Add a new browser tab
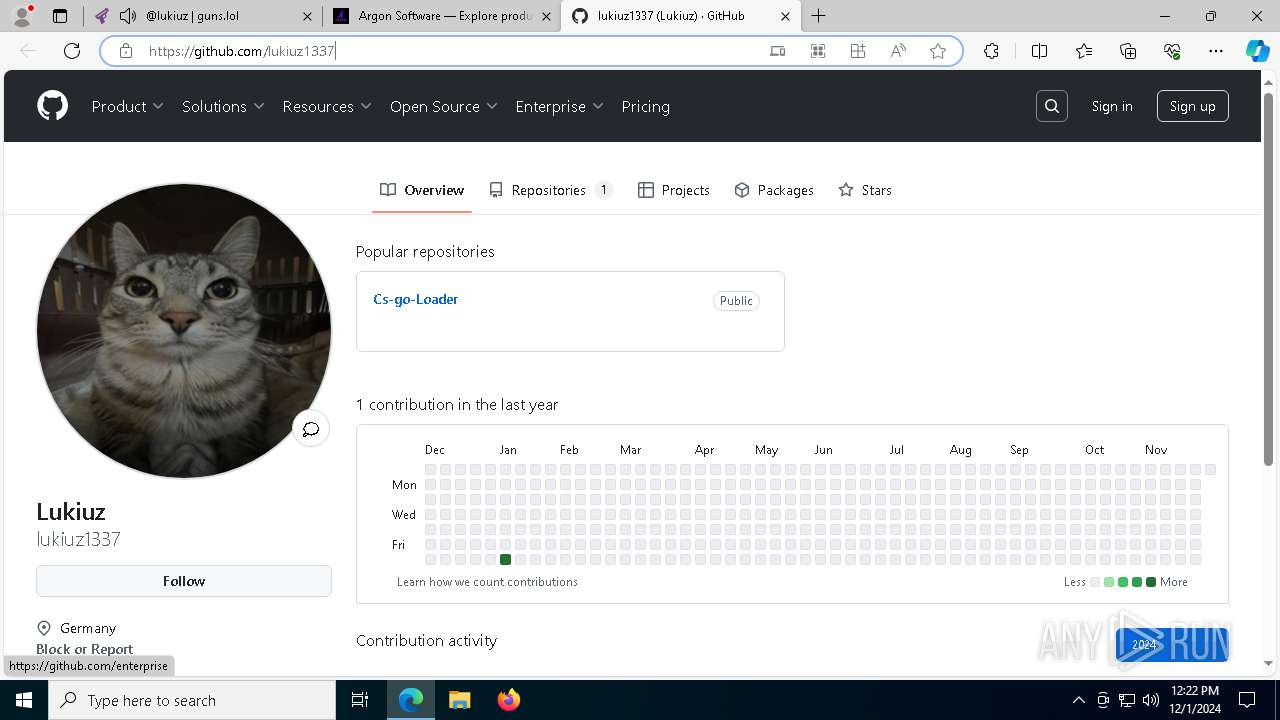Image resolution: width=1280 pixels, height=720 pixels. click(x=819, y=16)
